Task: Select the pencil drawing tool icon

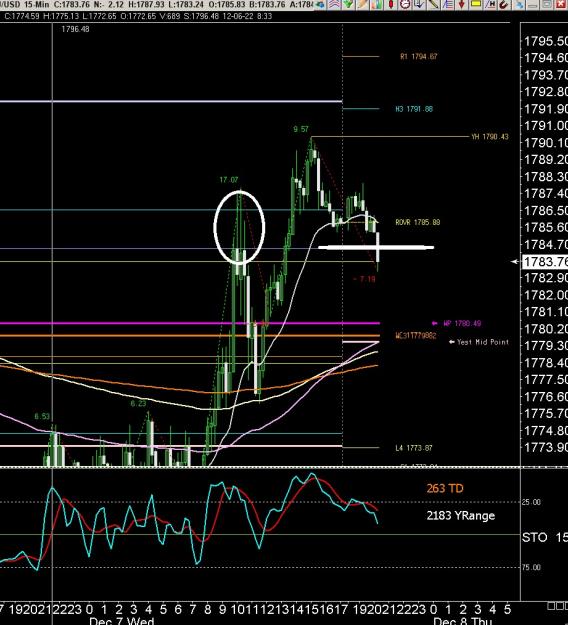Action: [x=363, y=4]
